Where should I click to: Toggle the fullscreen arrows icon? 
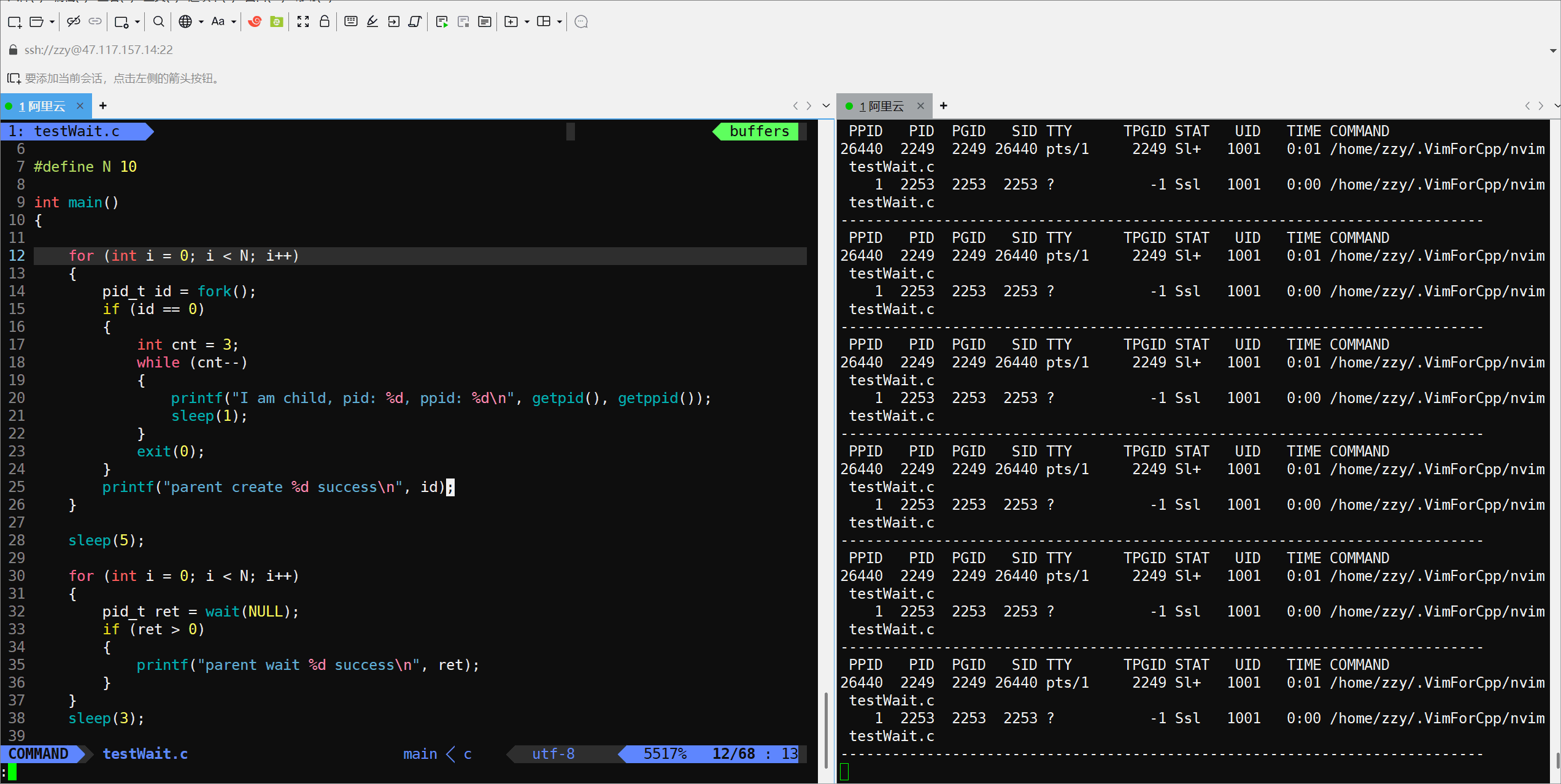click(x=303, y=22)
